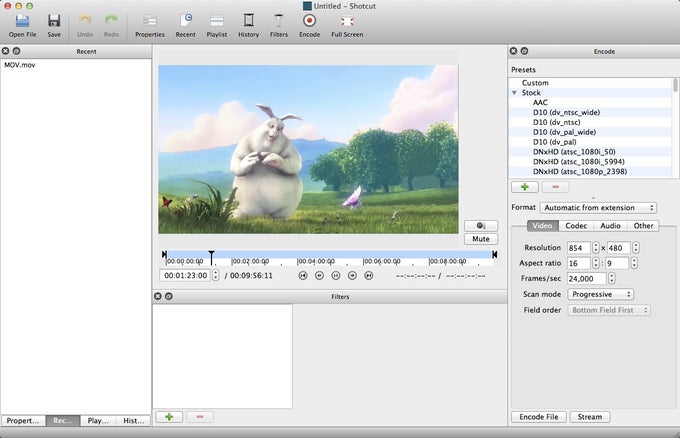This screenshot has height=438, width=680.
Task: Click the resolution height stepper
Action: 635,248
